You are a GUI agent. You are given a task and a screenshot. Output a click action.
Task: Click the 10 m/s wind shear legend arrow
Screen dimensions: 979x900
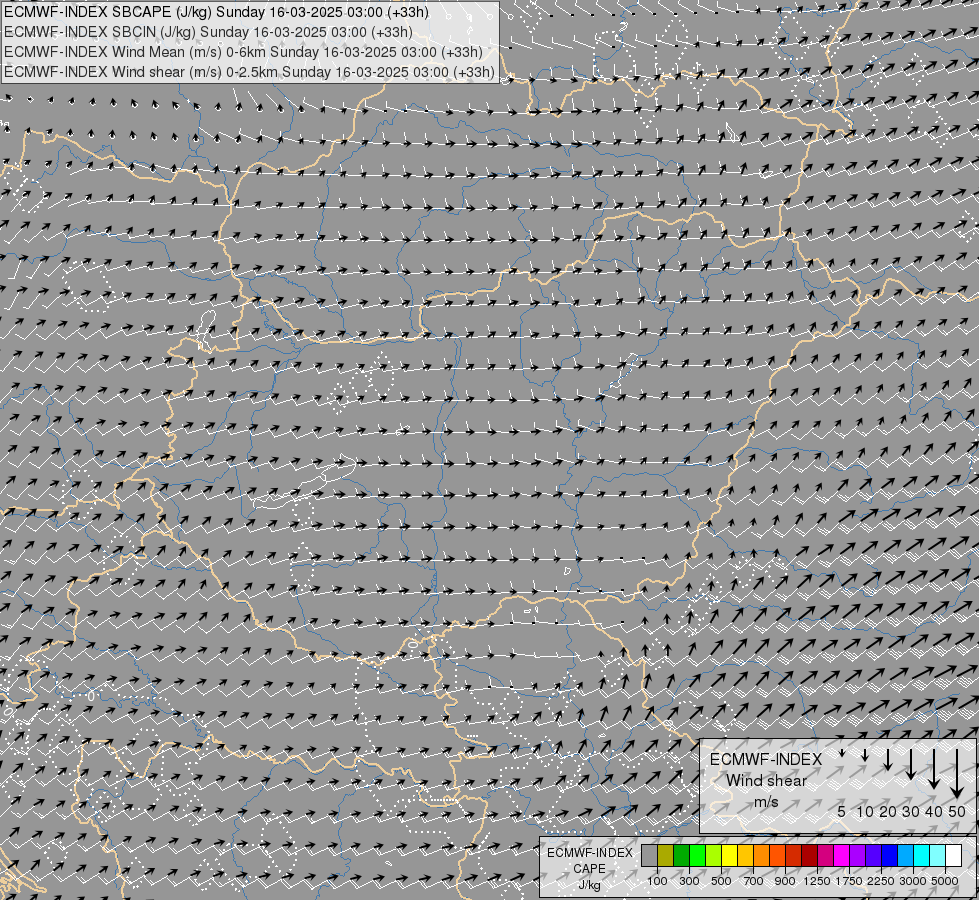pyautogui.click(x=865, y=756)
